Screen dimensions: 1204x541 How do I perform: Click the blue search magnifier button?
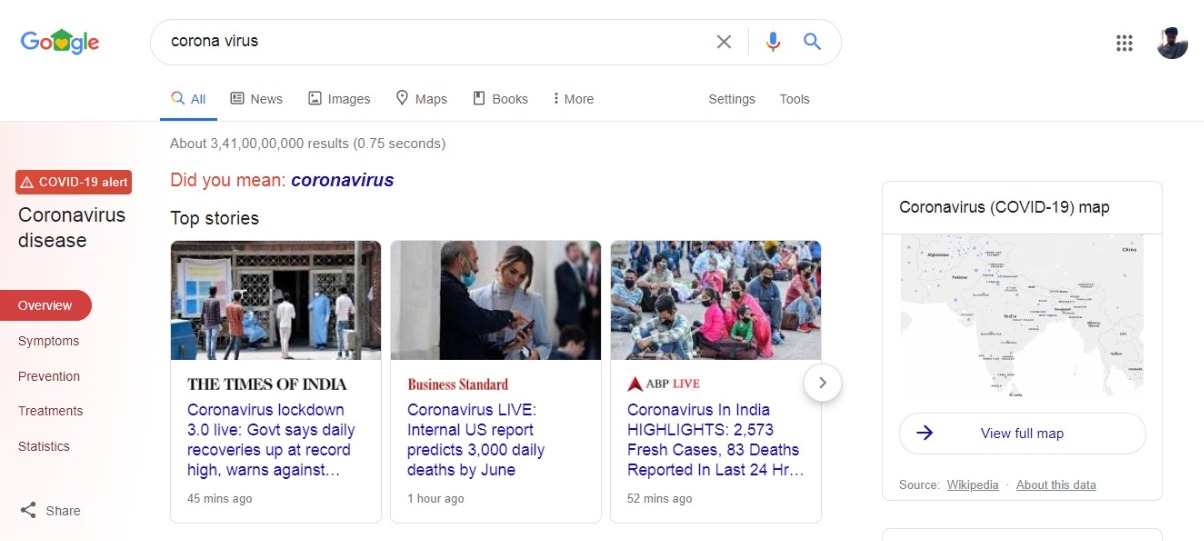pos(812,42)
